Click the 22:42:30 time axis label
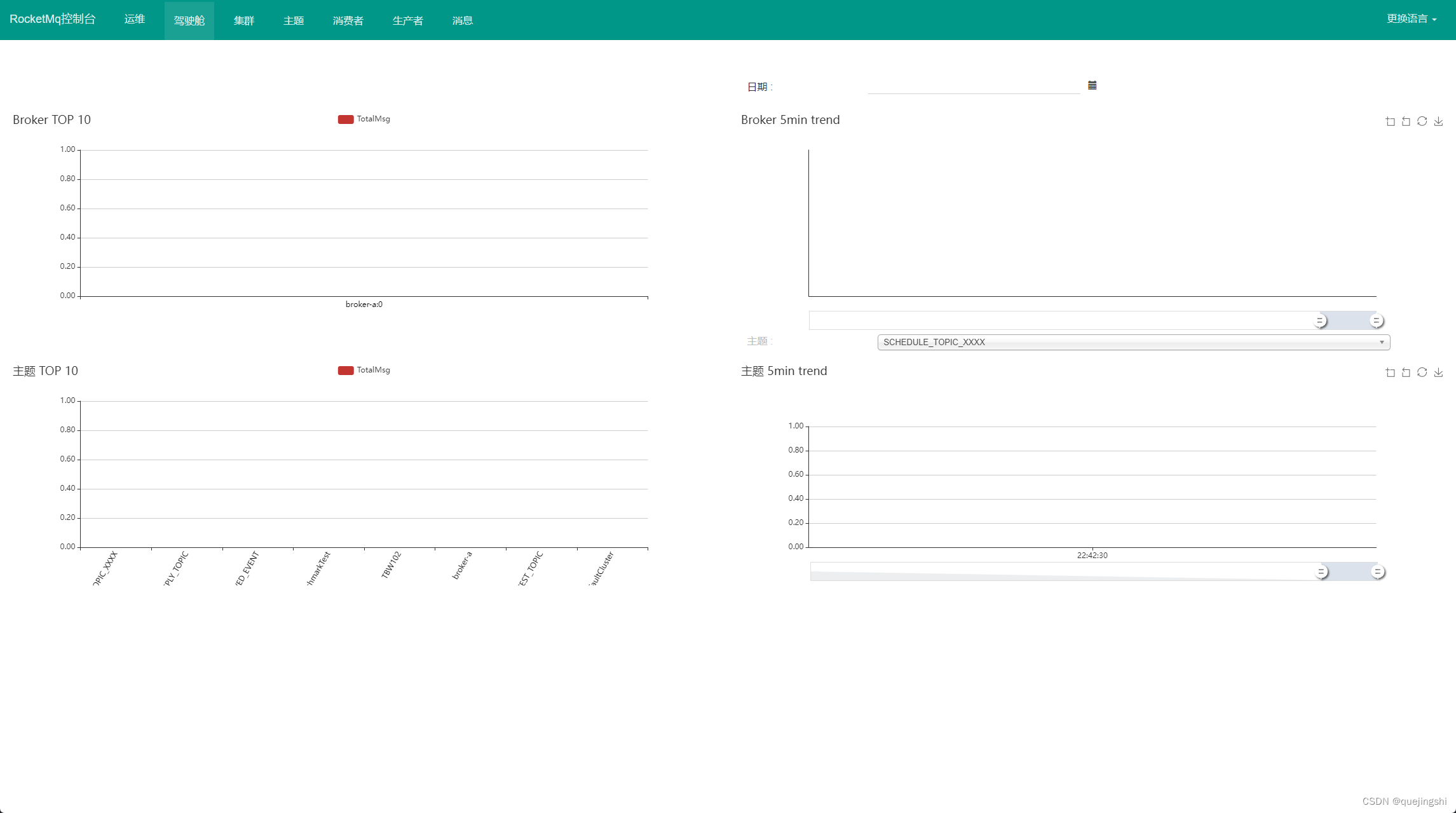This screenshot has height=813, width=1456. (1092, 556)
